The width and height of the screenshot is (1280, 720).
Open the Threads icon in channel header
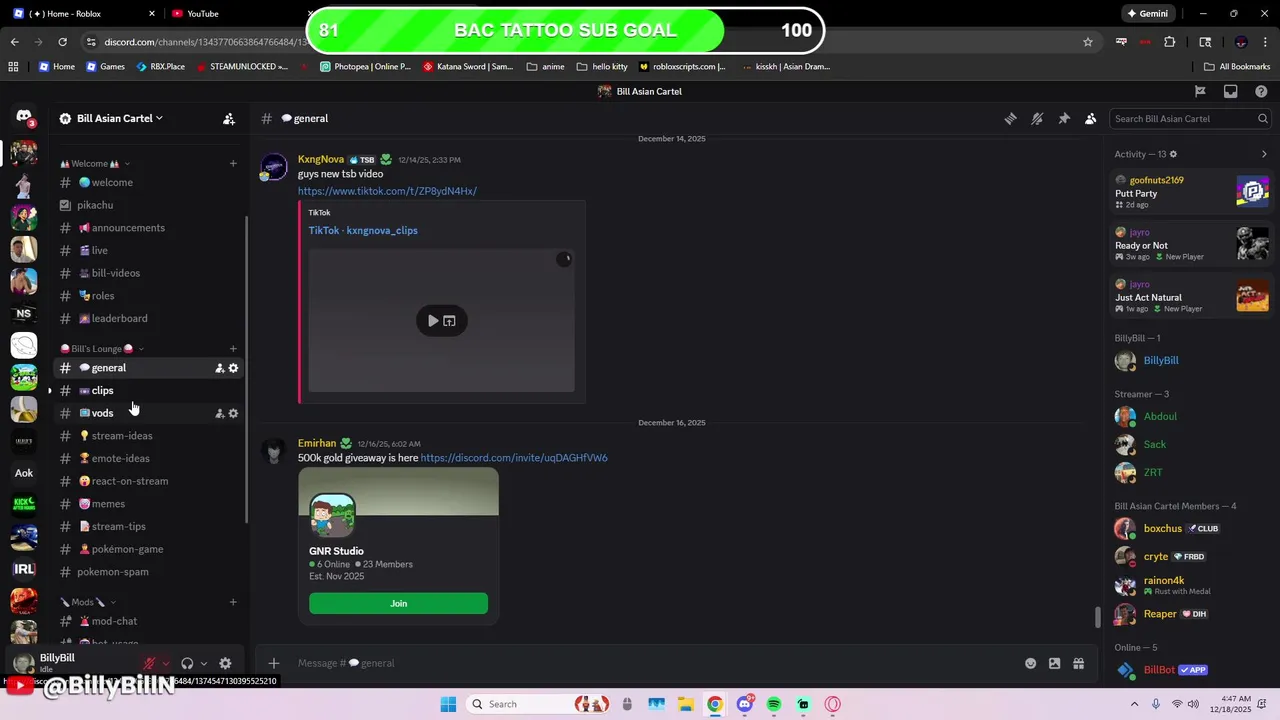[1010, 118]
